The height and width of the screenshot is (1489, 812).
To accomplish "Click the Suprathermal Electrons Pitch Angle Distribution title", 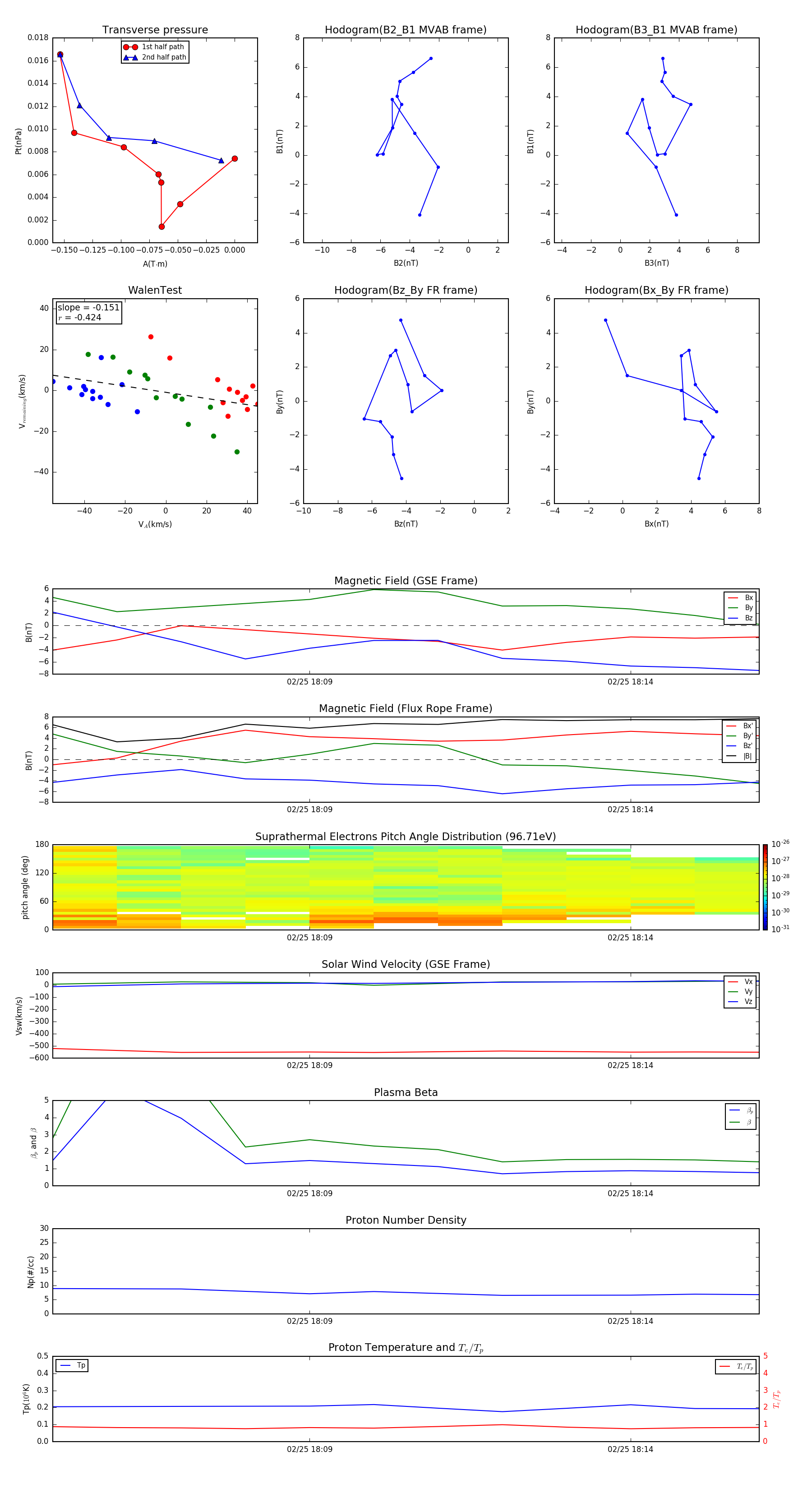I will click(x=406, y=837).
